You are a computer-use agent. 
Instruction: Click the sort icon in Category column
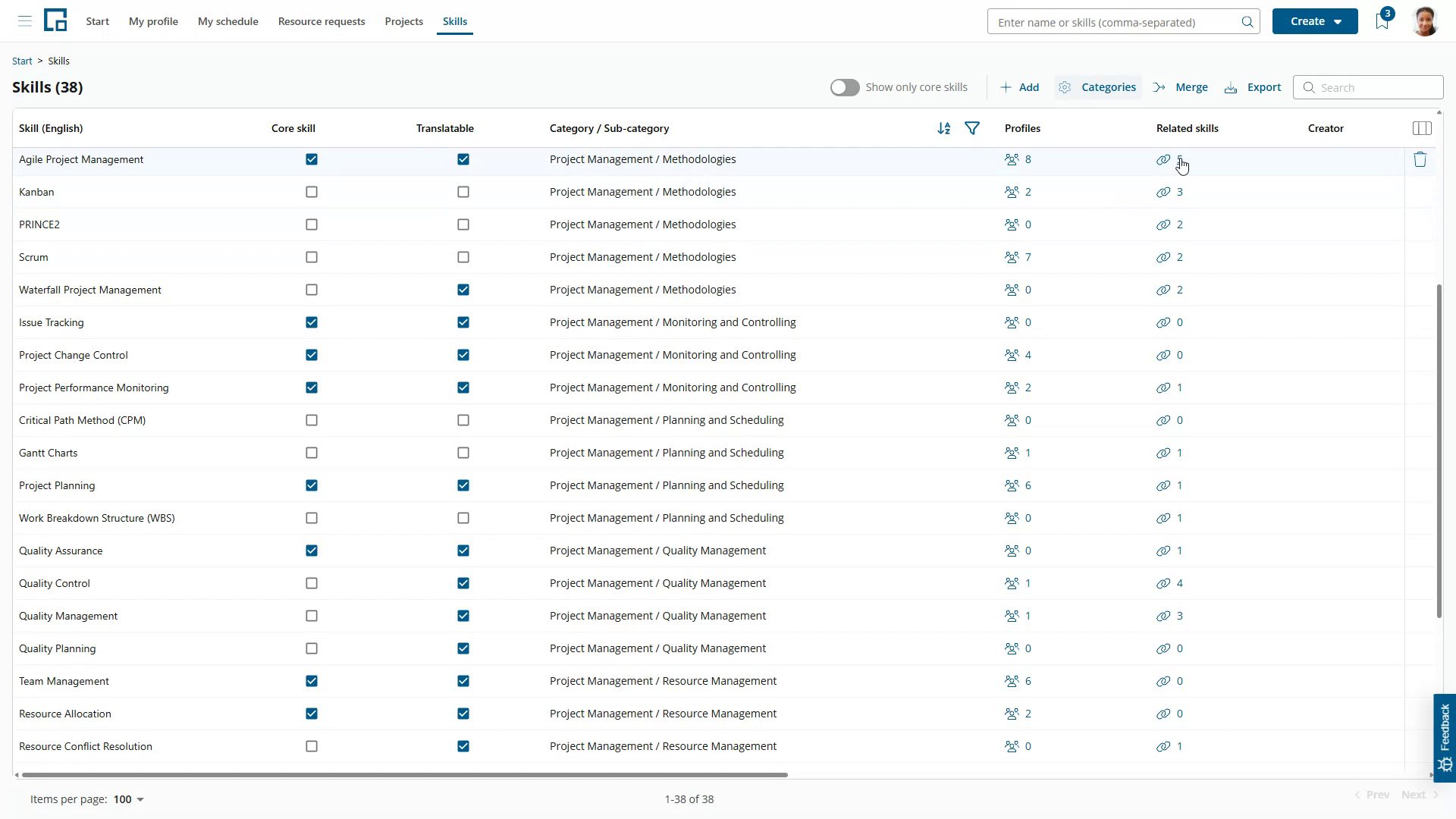pyautogui.click(x=944, y=129)
